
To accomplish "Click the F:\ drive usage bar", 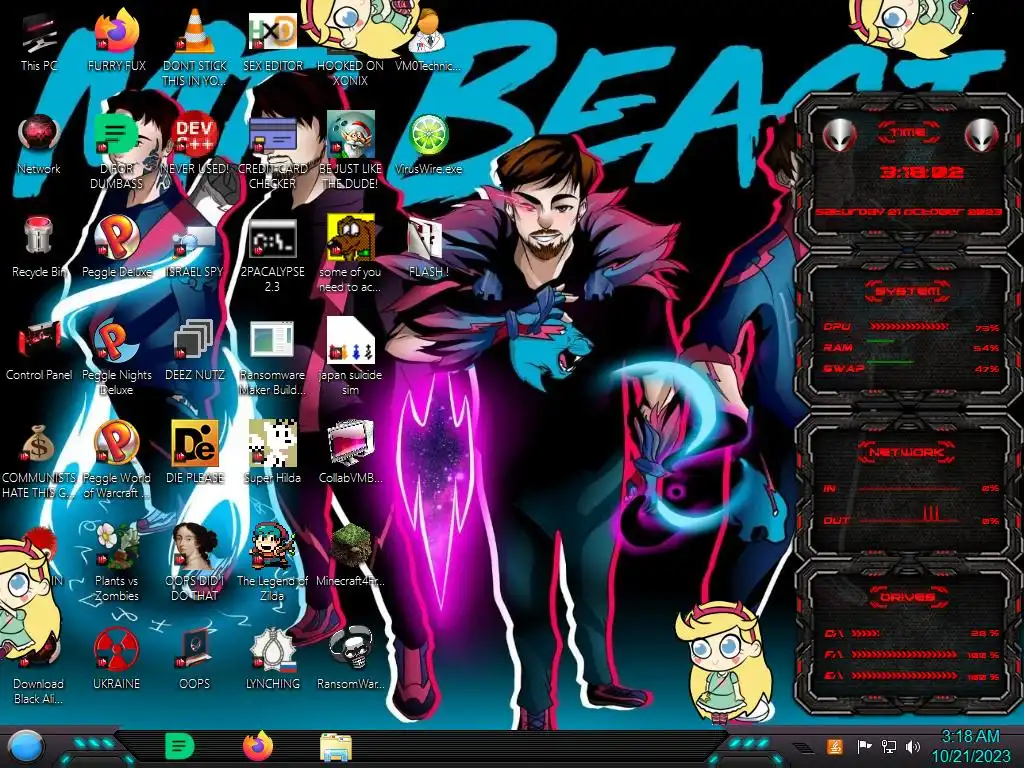I will click(x=906, y=654).
